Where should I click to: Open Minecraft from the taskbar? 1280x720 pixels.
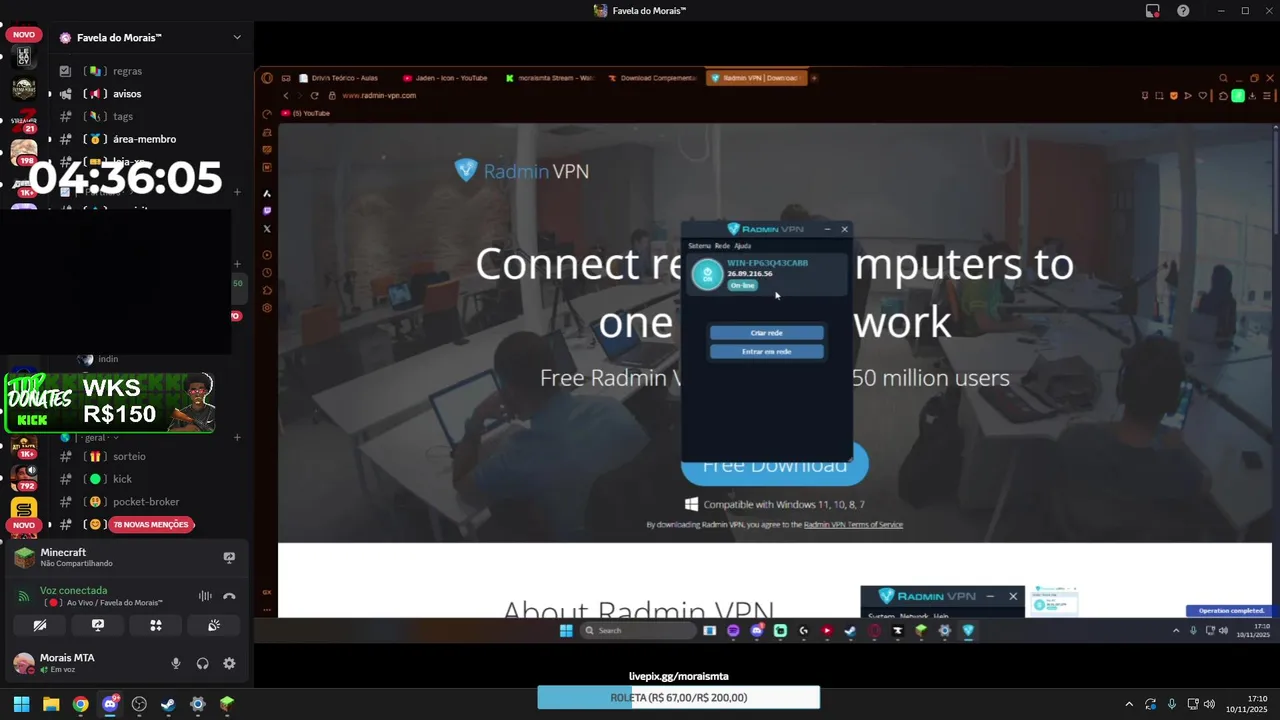pyautogui.click(x=227, y=704)
